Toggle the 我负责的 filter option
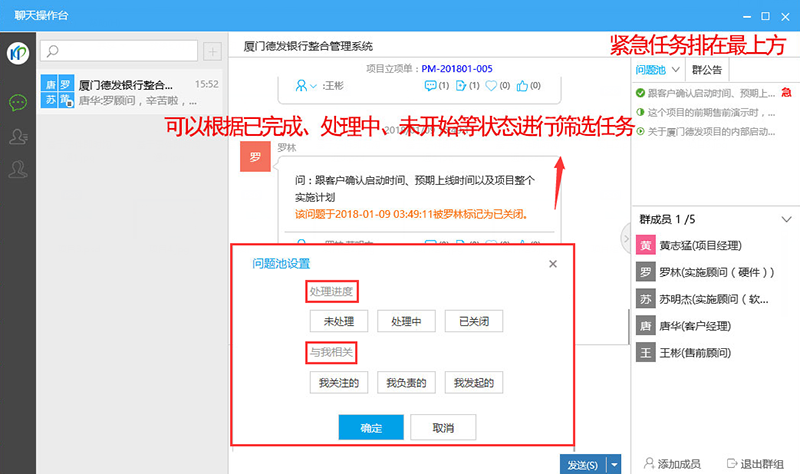This screenshot has width=800, height=474. click(406, 383)
